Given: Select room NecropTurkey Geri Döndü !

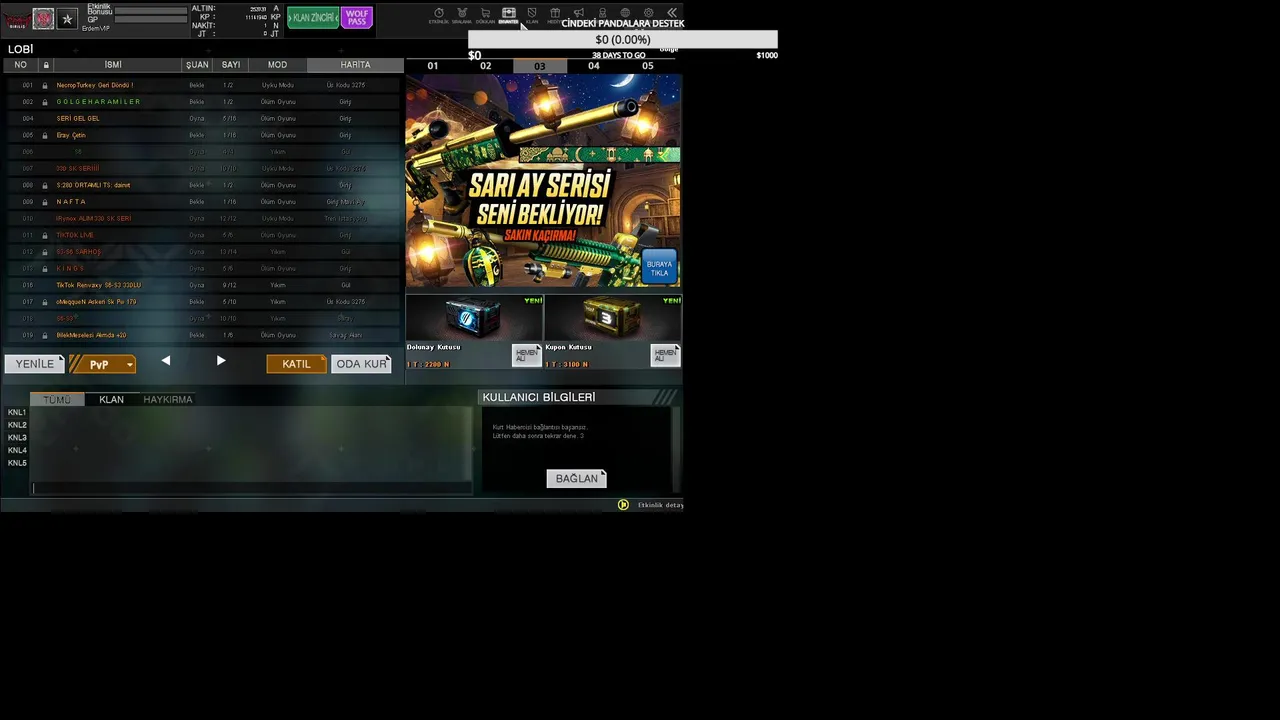Looking at the screenshot, I should click(x=203, y=85).
